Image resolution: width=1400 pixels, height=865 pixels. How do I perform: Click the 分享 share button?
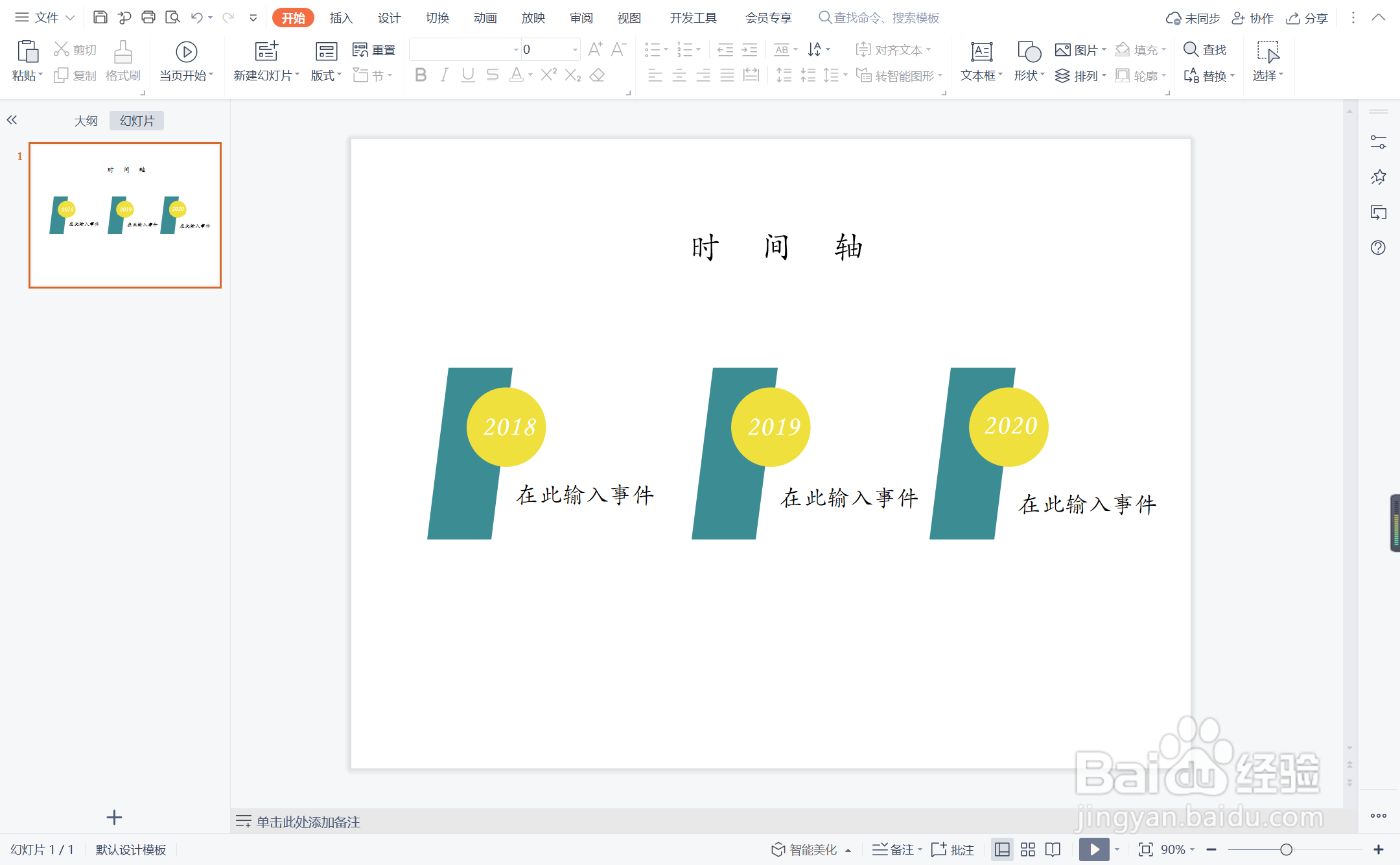(x=1308, y=18)
